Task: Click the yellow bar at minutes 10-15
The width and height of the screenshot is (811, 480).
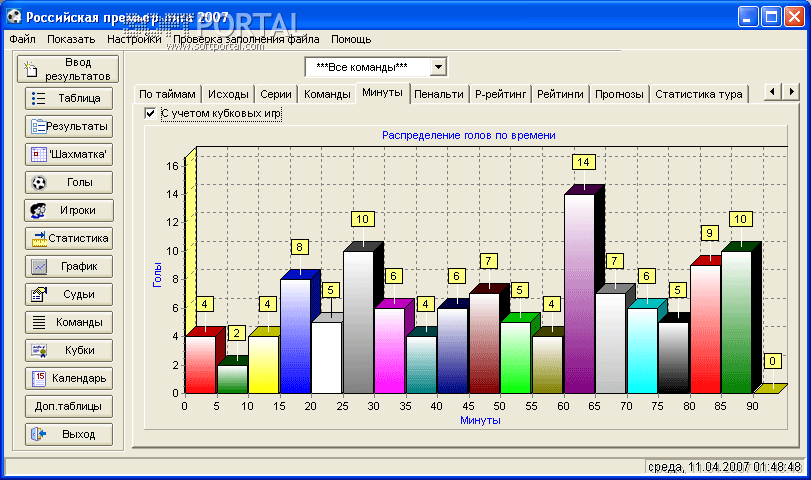Action: pyautogui.click(x=264, y=365)
